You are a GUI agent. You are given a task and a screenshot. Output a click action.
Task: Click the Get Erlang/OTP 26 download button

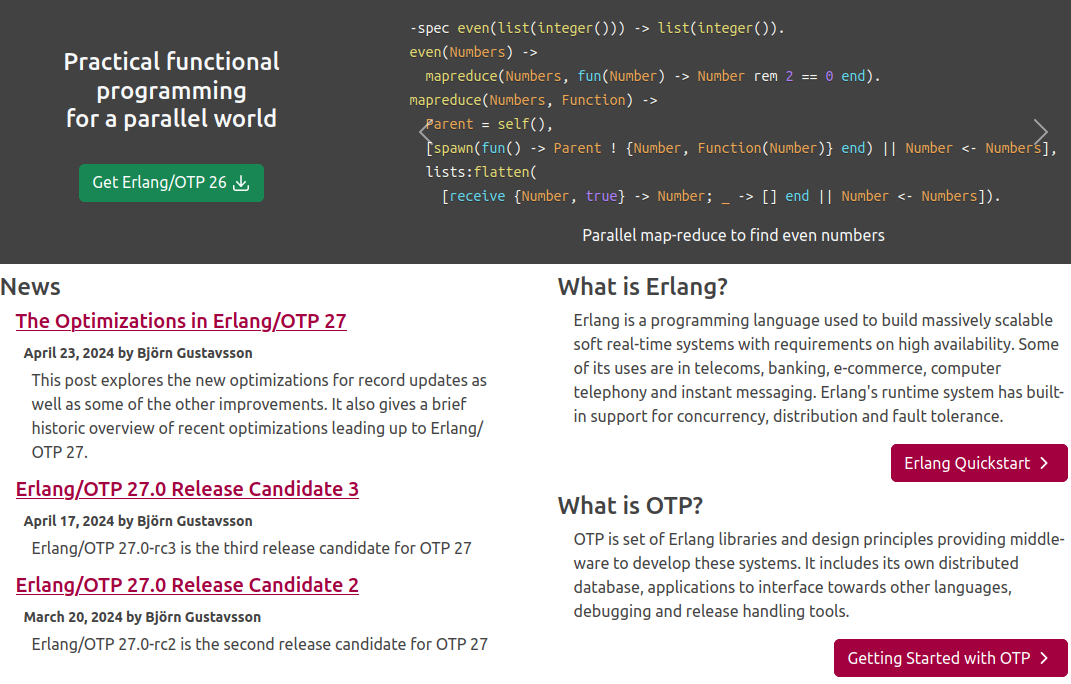coord(171,182)
